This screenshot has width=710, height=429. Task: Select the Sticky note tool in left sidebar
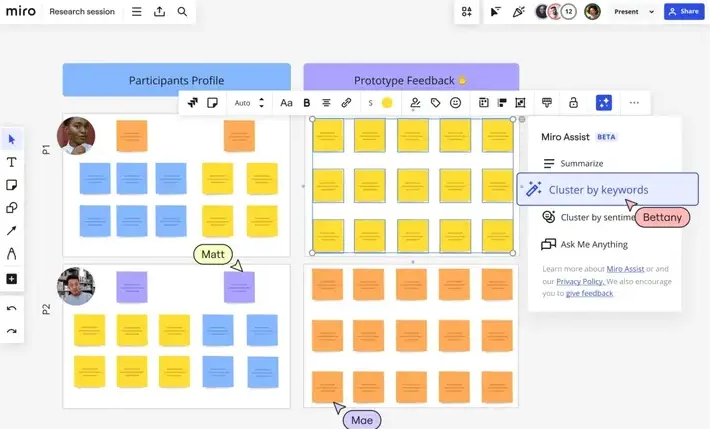click(12, 185)
